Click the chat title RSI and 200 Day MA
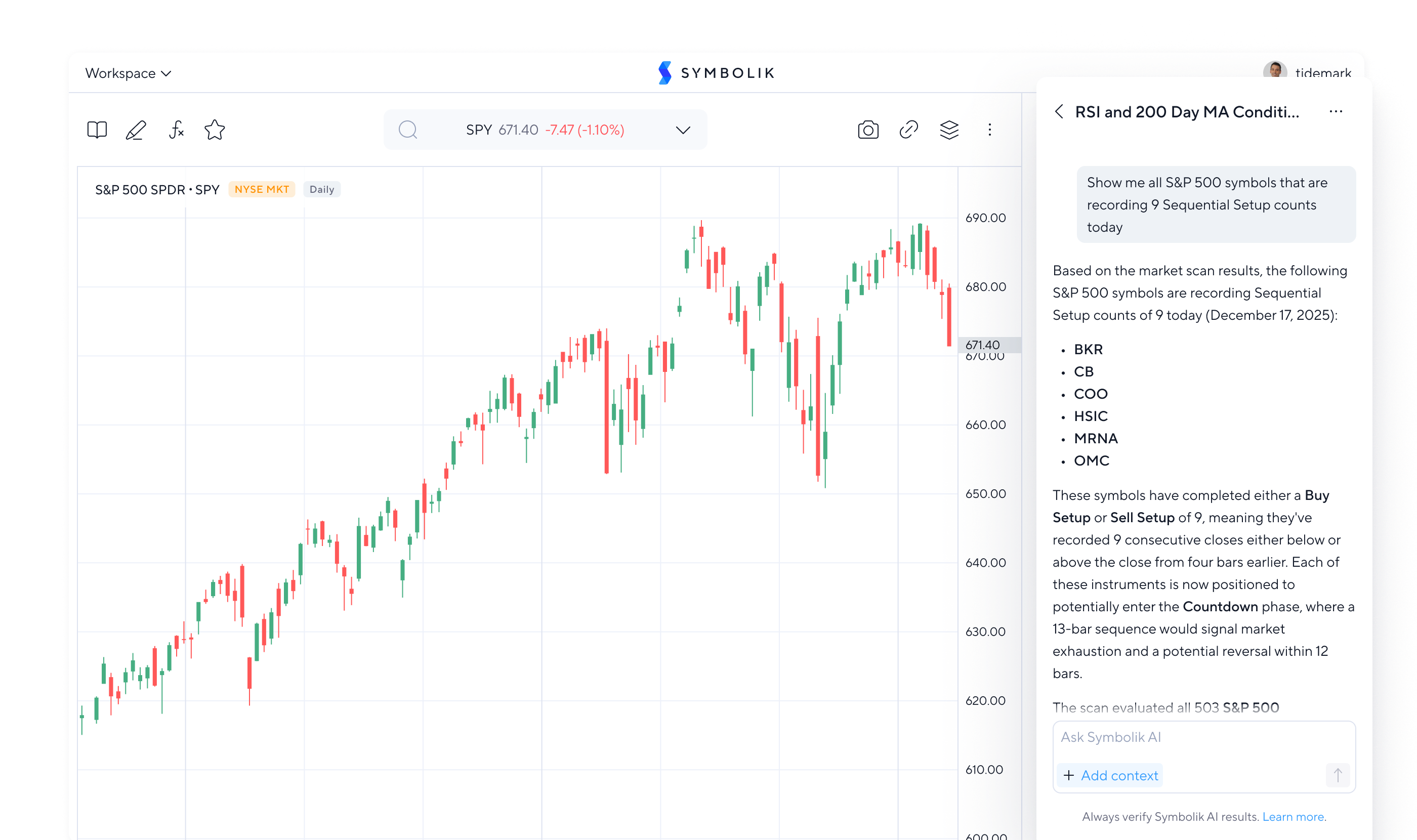This screenshot has width=1417, height=840. 1187,112
